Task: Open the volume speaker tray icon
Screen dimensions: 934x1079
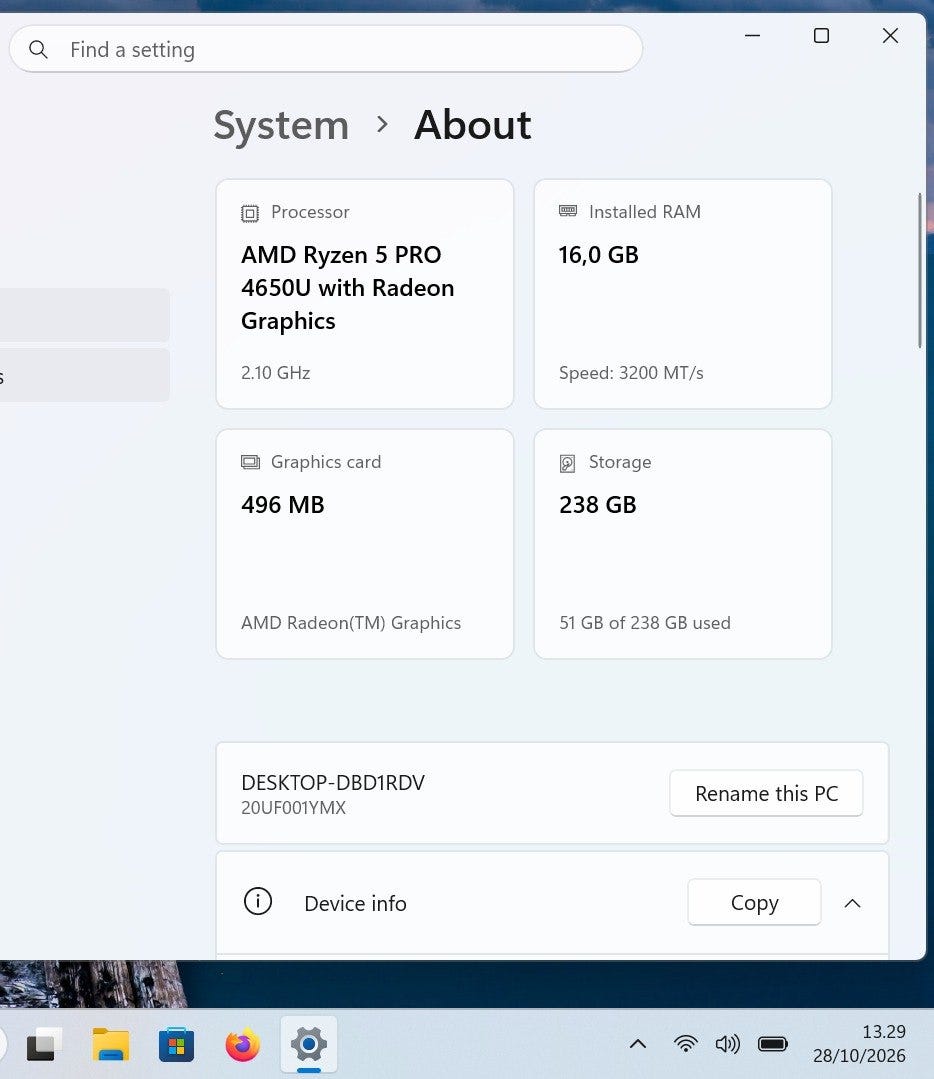Action: [x=728, y=1044]
